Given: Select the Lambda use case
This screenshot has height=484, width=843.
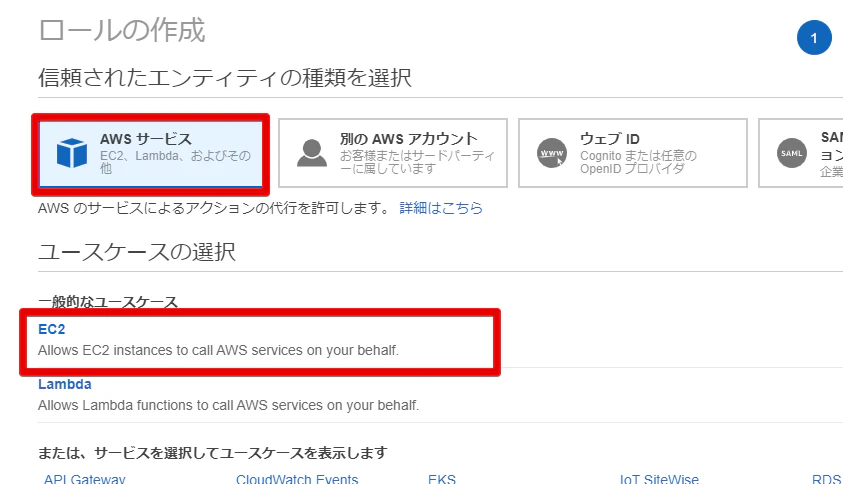Looking at the screenshot, I should (65, 385).
